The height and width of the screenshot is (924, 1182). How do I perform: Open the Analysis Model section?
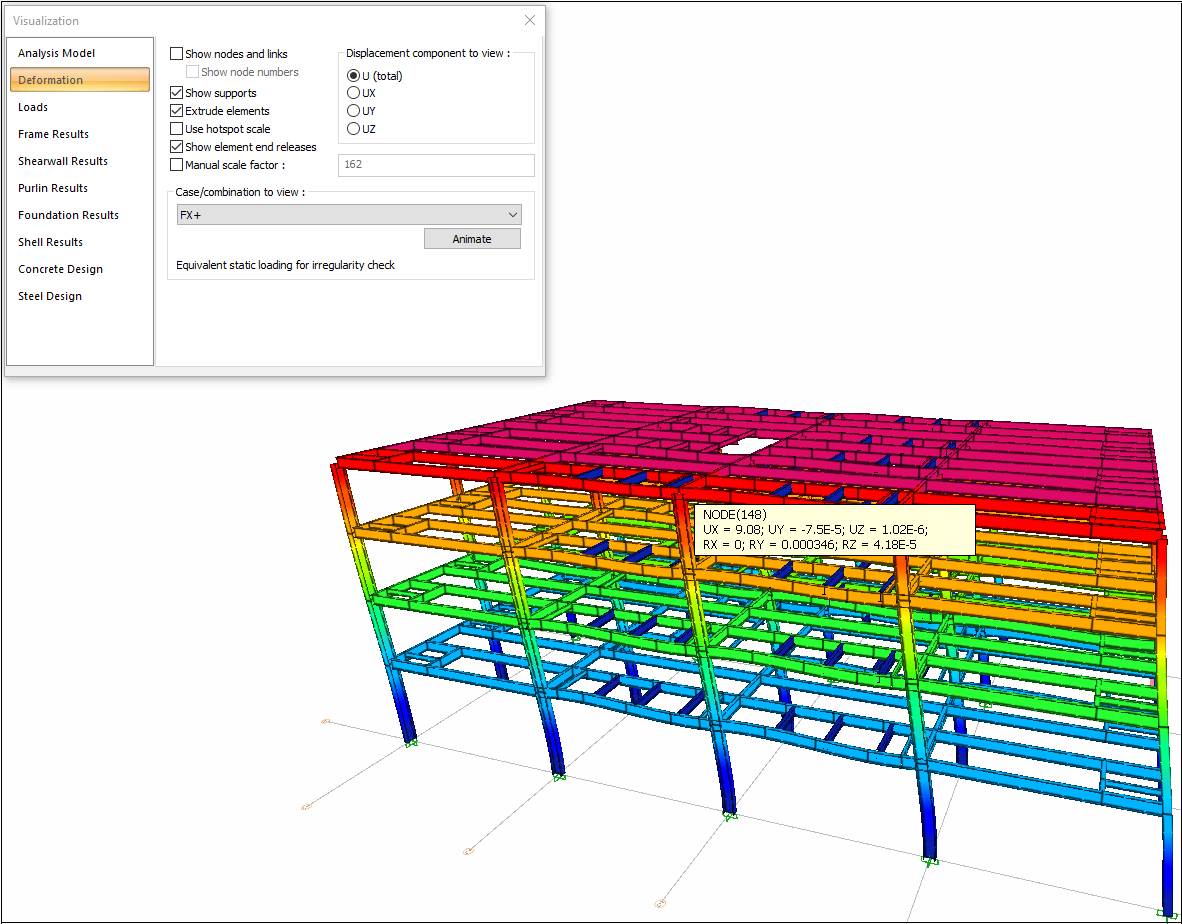[x=56, y=53]
